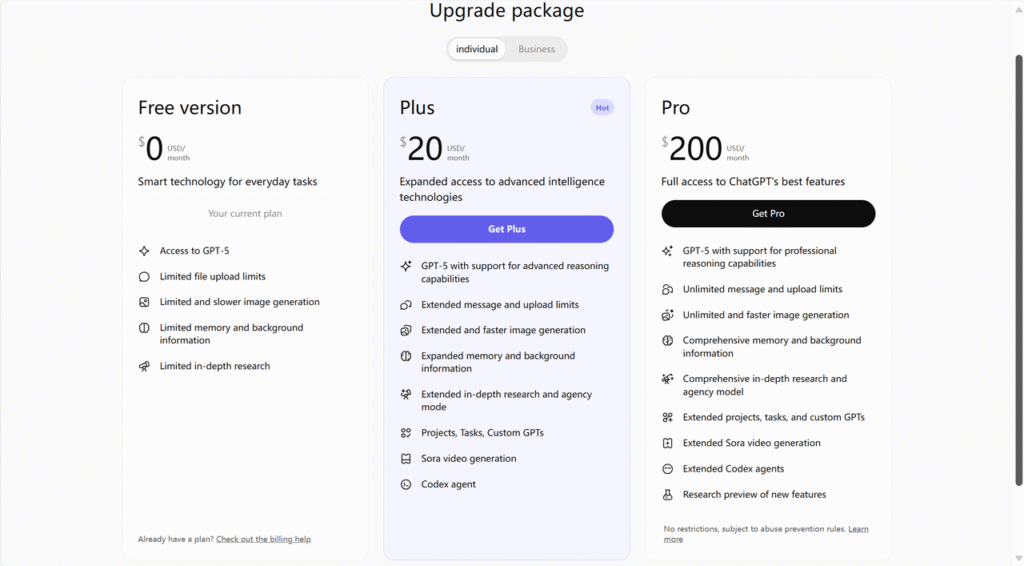
Task: Open the Check out the billing help link
Action: coord(263,539)
